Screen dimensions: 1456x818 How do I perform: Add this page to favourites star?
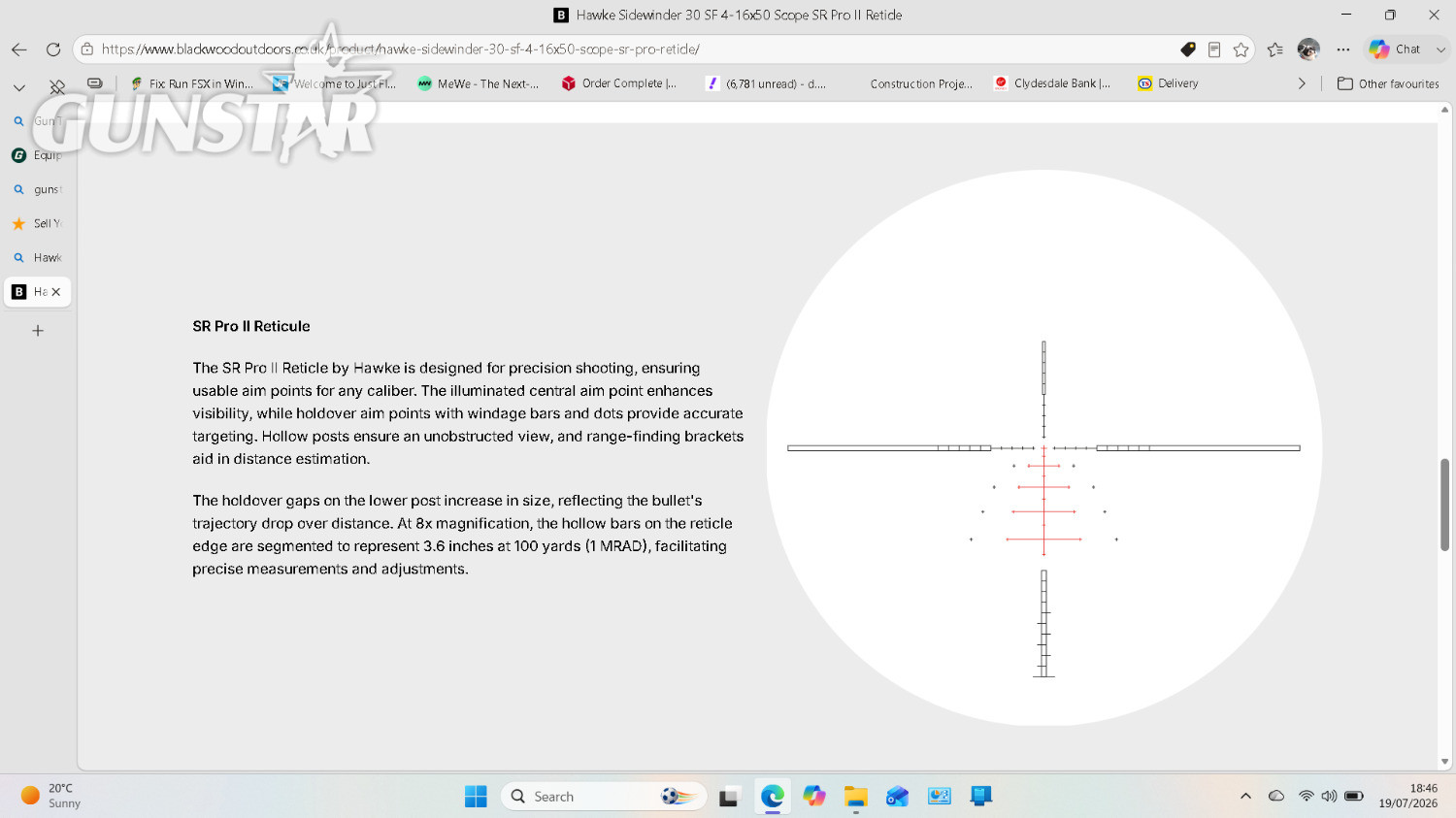pyautogui.click(x=1241, y=49)
